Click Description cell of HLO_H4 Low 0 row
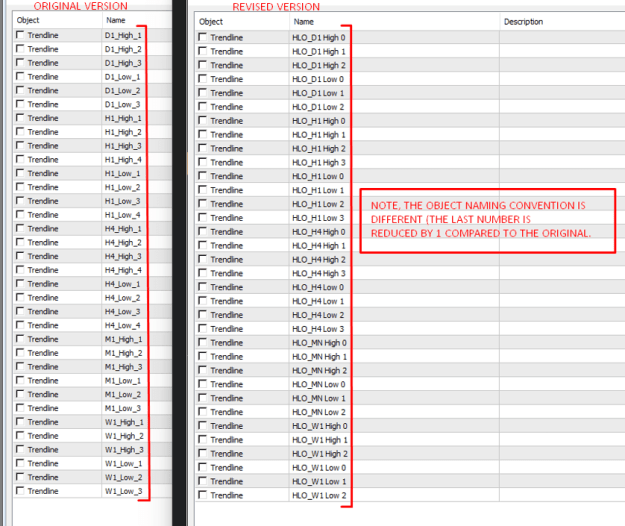The width and height of the screenshot is (625, 526). click(x=562, y=287)
